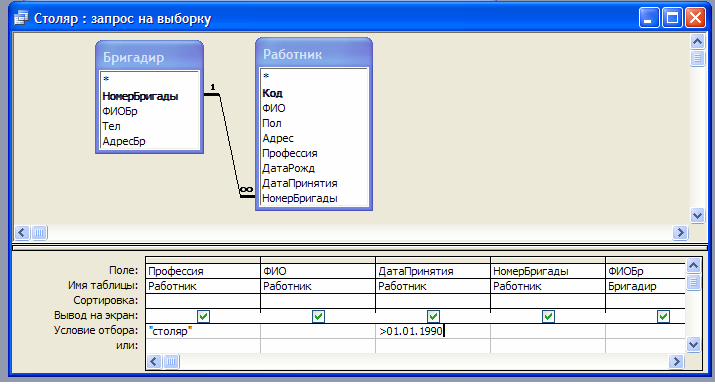This screenshot has height=384, width=715.
Task: Click empty criteria cell under ФИО column
Action: pos(318,331)
